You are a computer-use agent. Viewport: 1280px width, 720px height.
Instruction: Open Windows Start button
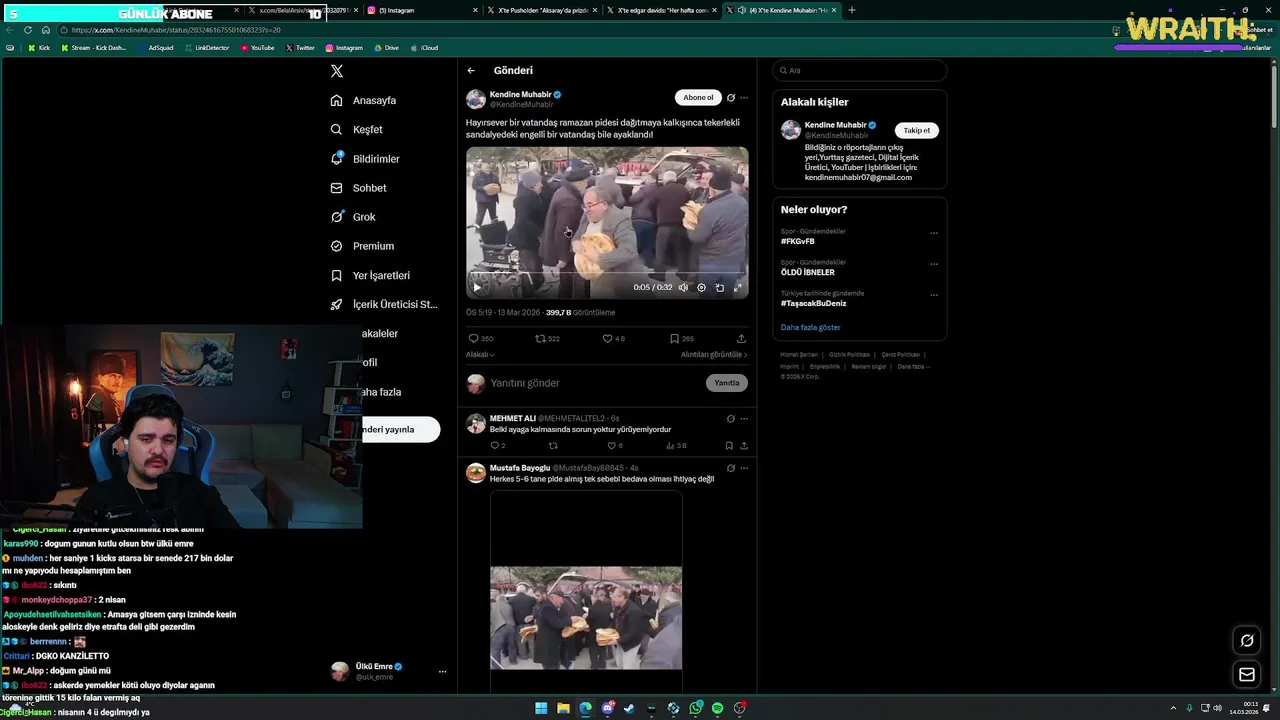[x=541, y=708]
